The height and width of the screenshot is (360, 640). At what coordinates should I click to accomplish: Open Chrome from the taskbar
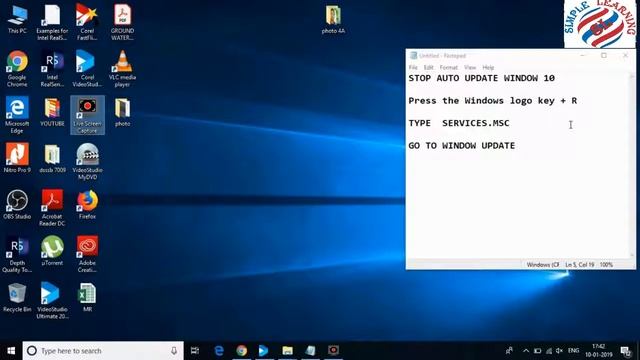pyautogui.click(x=242, y=351)
